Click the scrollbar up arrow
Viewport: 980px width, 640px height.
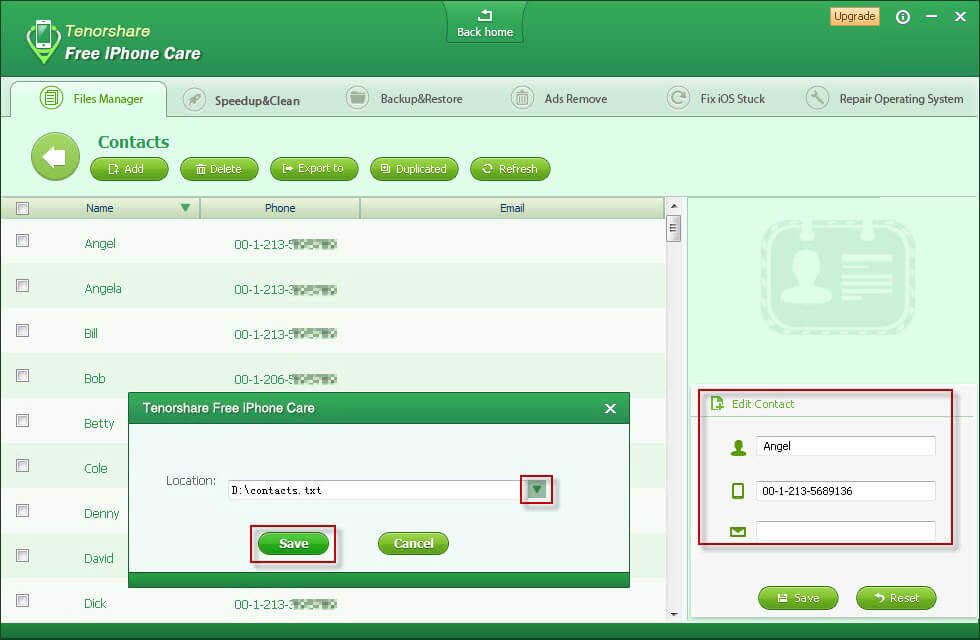[674, 206]
